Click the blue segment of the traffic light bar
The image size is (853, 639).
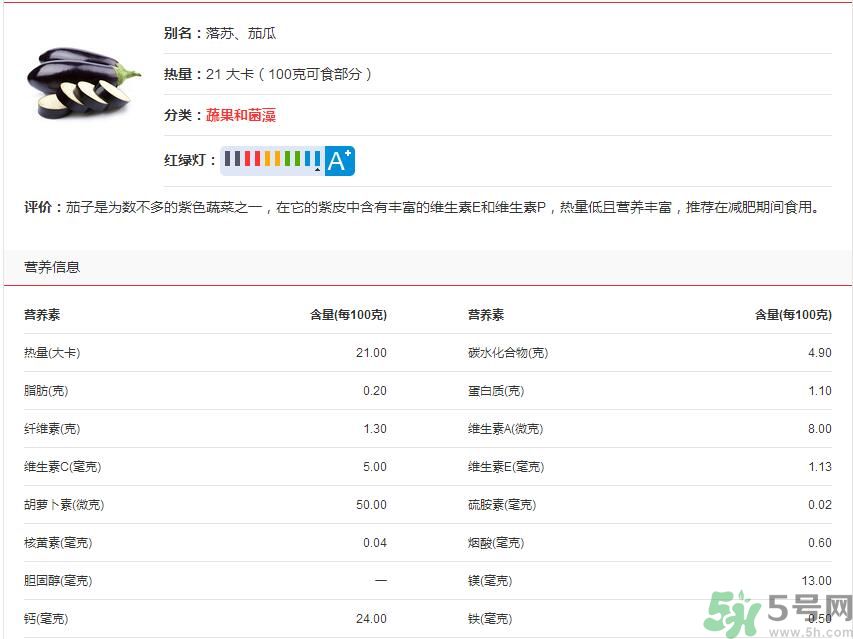(x=307, y=157)
